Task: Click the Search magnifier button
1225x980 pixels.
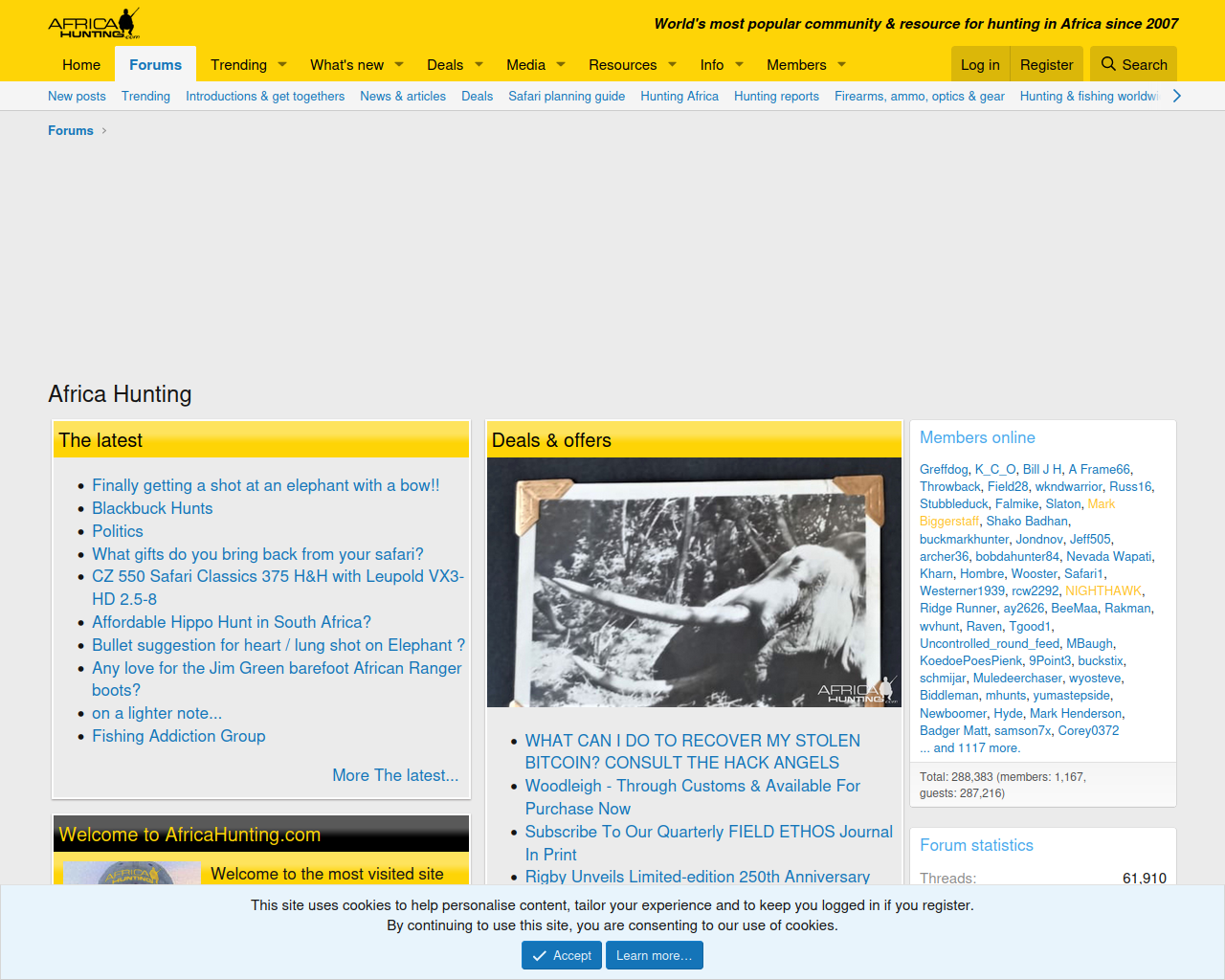Action: click(1133, 64)
